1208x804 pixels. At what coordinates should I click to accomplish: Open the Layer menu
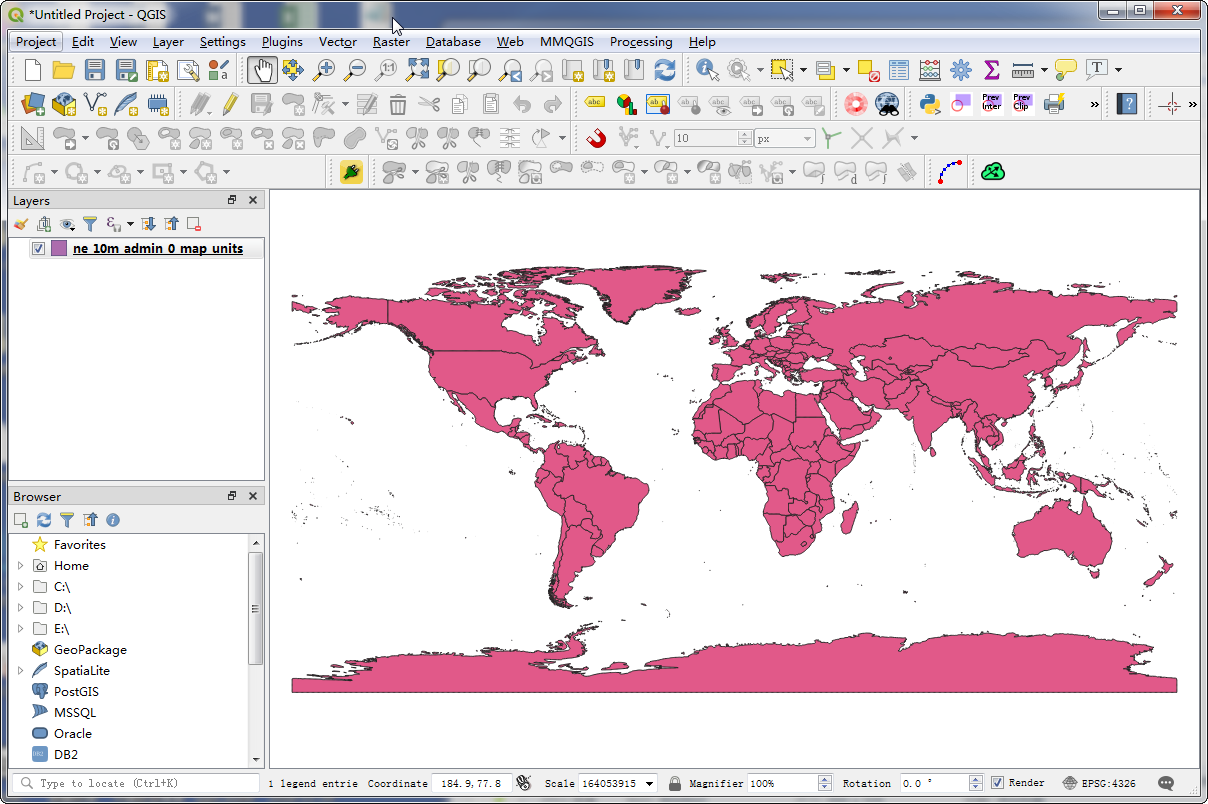[x=168, y=42]
